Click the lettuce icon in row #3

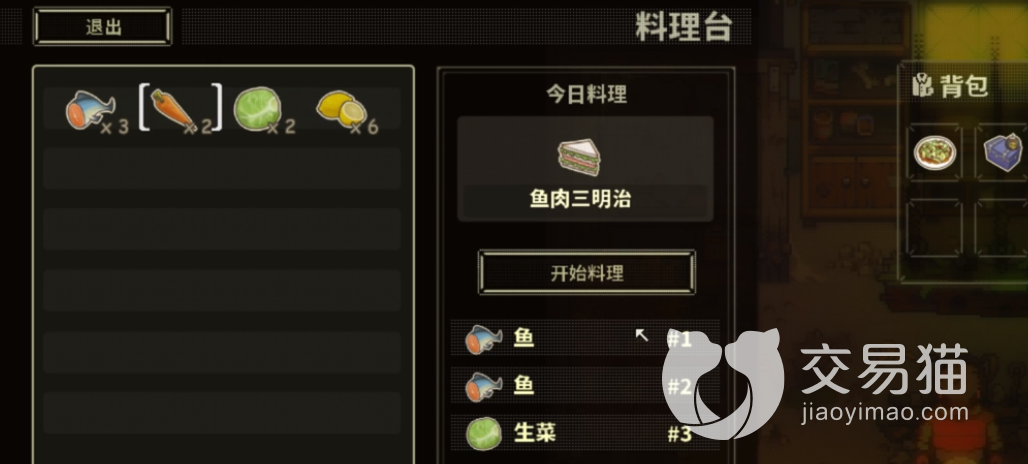tap(484, 434)
